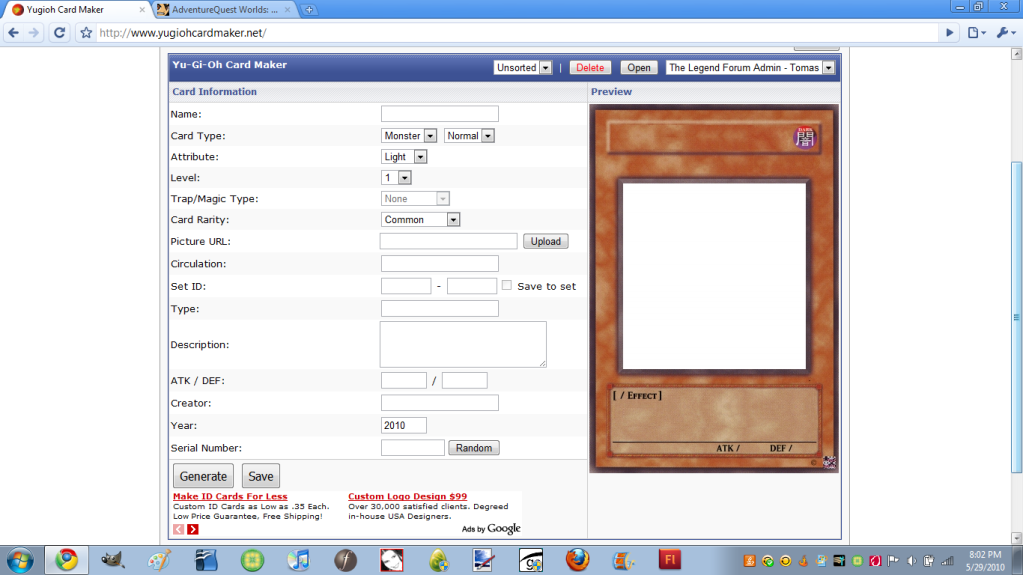Enable the Save to set checkbox
This screenshot has width=1023, height=575.
coord(507,286)
